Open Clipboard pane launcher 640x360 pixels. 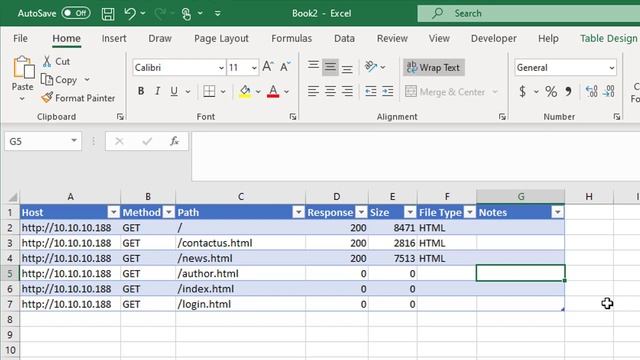[x=120, y=117]
